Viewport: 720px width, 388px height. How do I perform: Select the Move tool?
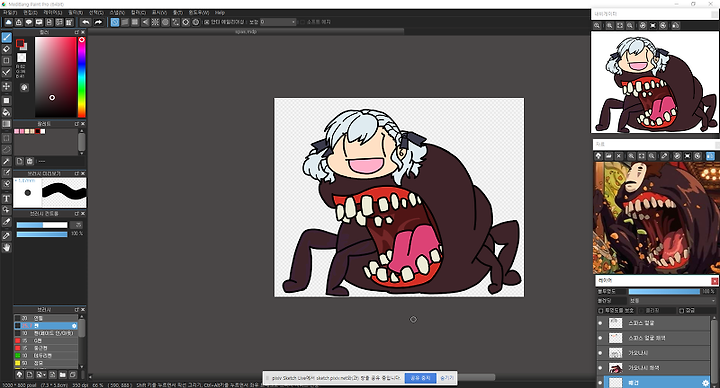[6, 86]
